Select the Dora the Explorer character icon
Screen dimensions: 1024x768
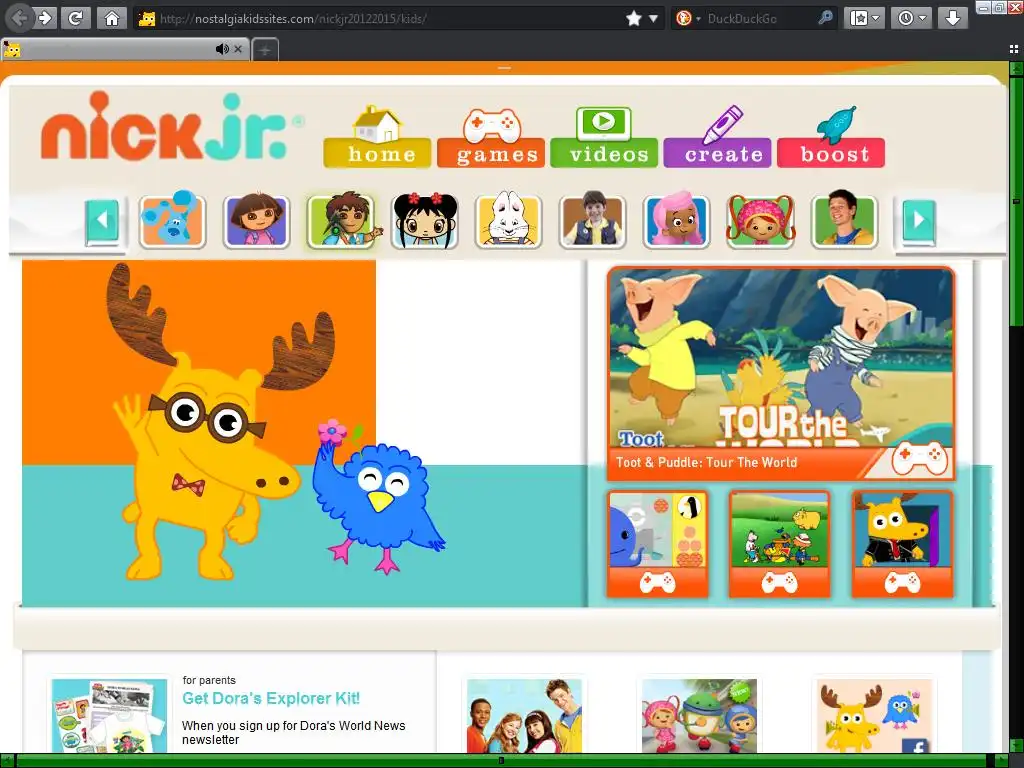tap(256, 221)
